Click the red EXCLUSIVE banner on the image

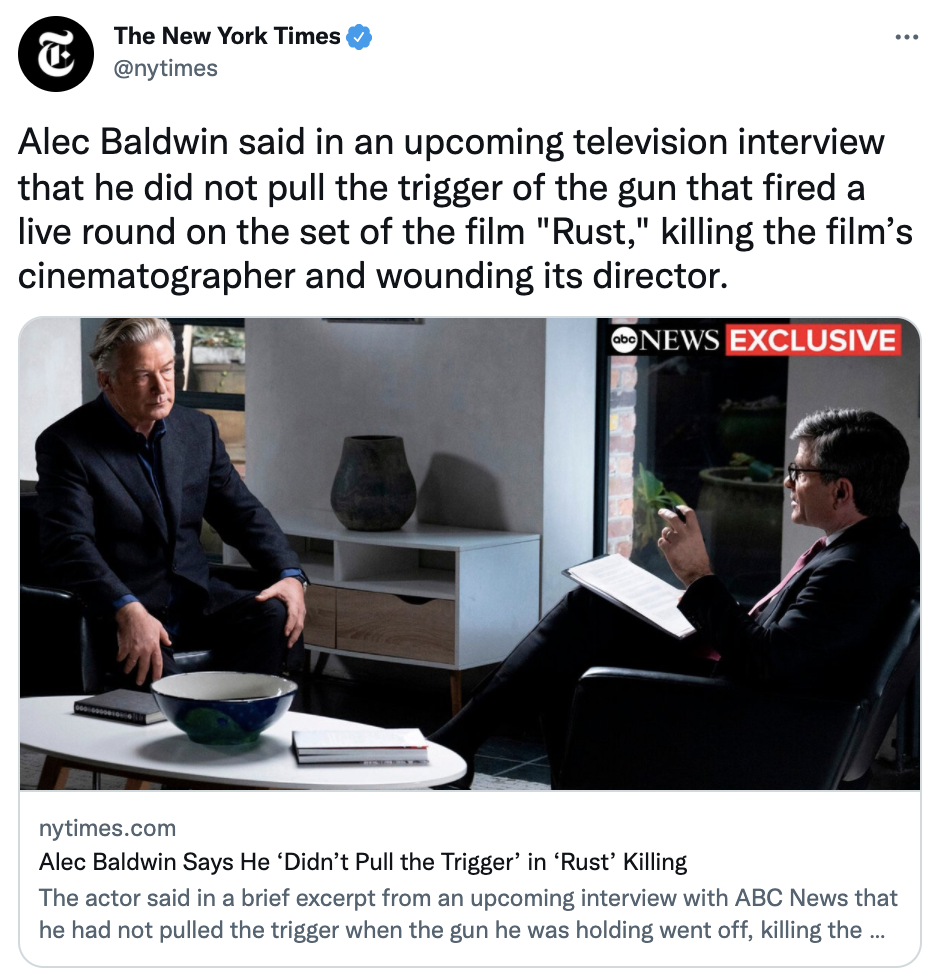(x=812, y=340)
